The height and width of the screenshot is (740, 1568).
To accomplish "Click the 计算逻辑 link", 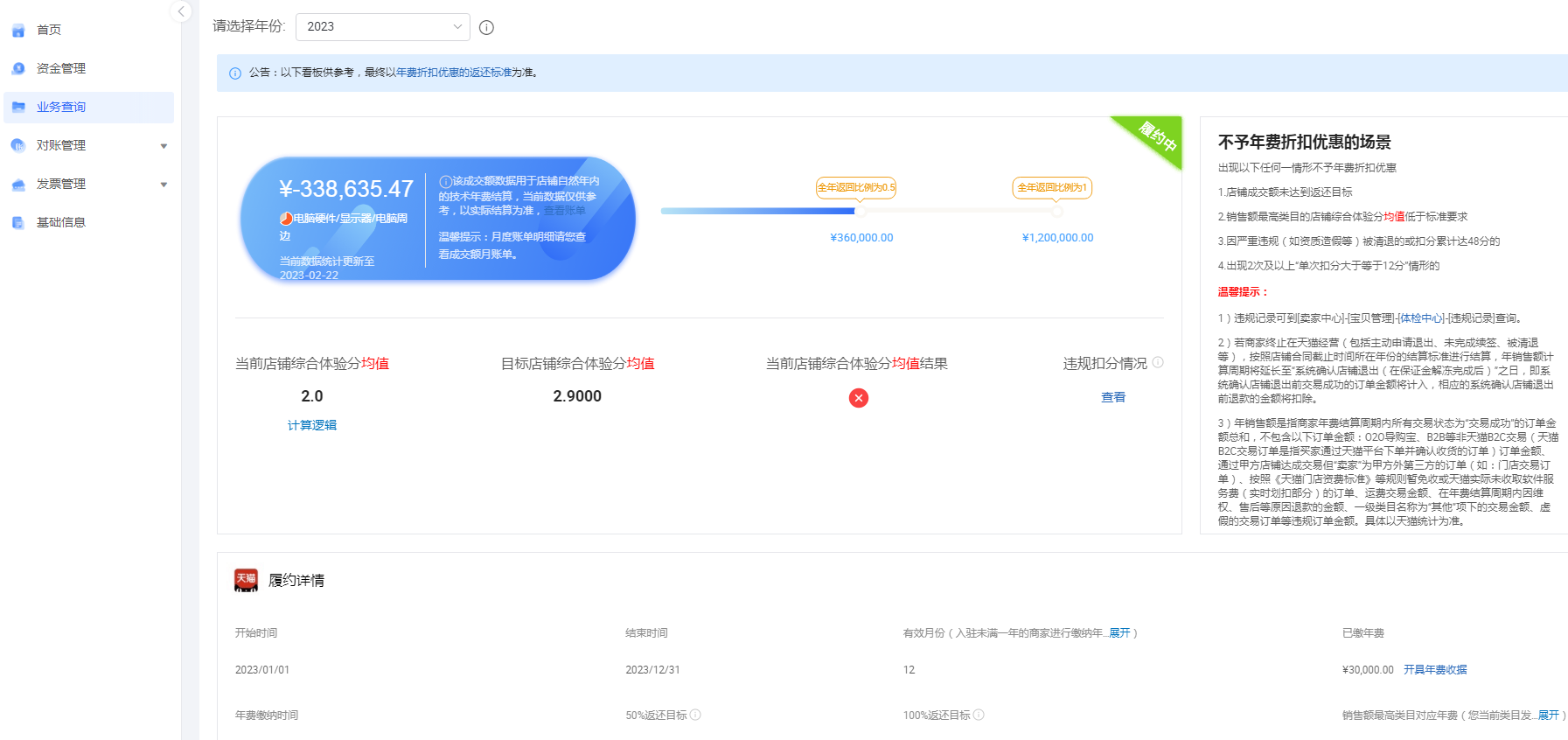I will click(x=312, y=425).
